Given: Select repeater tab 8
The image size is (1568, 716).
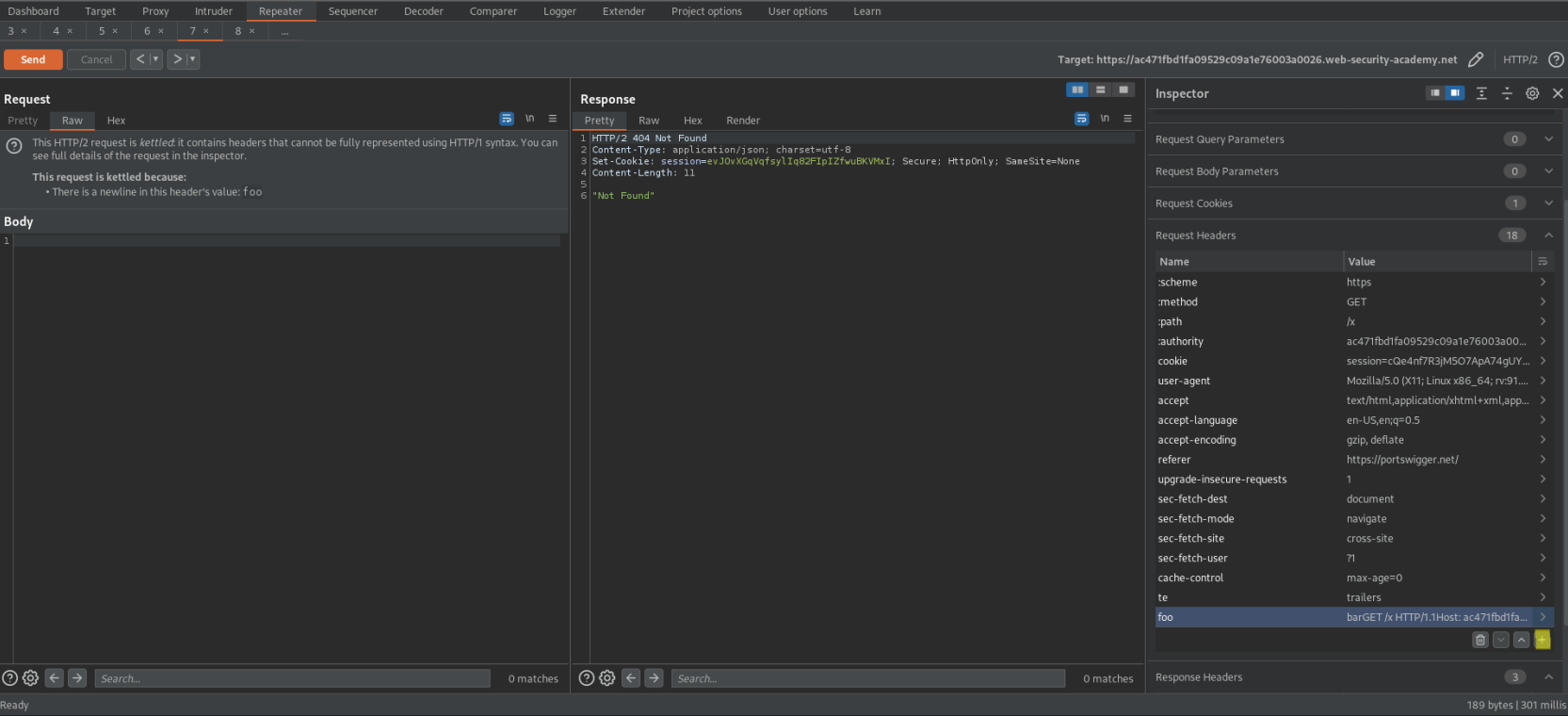Looking at the screenshot, I should point(238,31).
